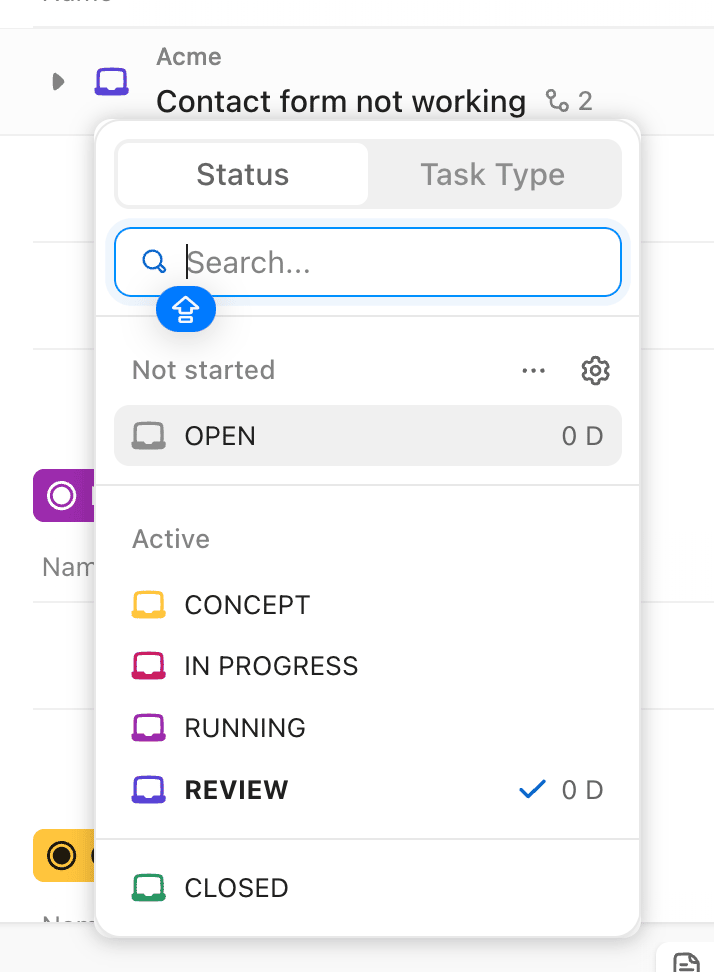Click the magnifier icon in search box
The image size is (714, 972).
pos(154,262)
